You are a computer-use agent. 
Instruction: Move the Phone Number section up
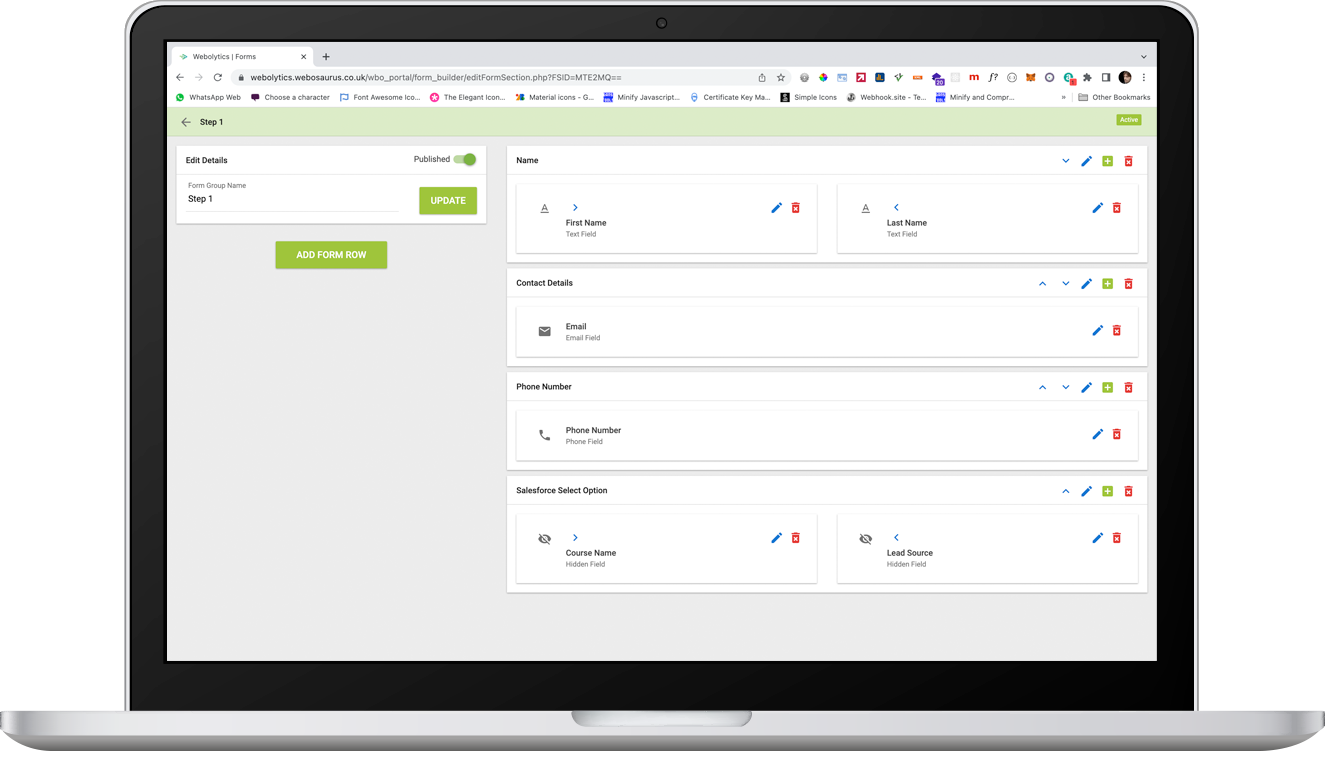pyautogui.click(x=1042, y=387)
